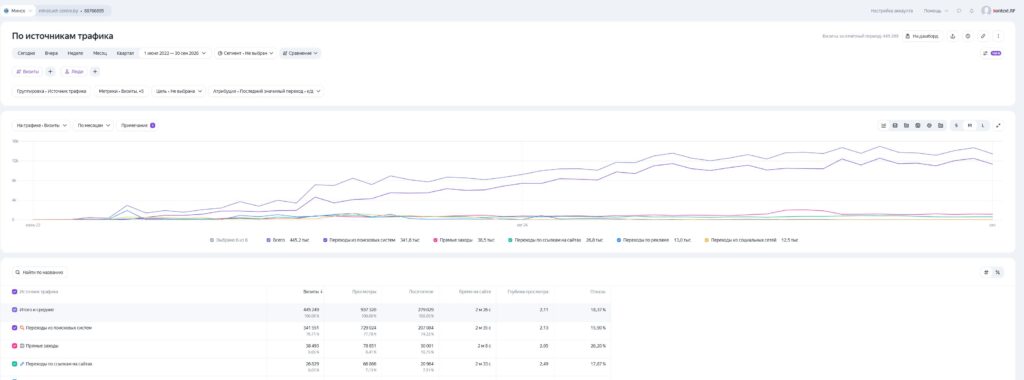Click the Найти по названию search field
Viewport: 1024px width, 380px height.
40,272
